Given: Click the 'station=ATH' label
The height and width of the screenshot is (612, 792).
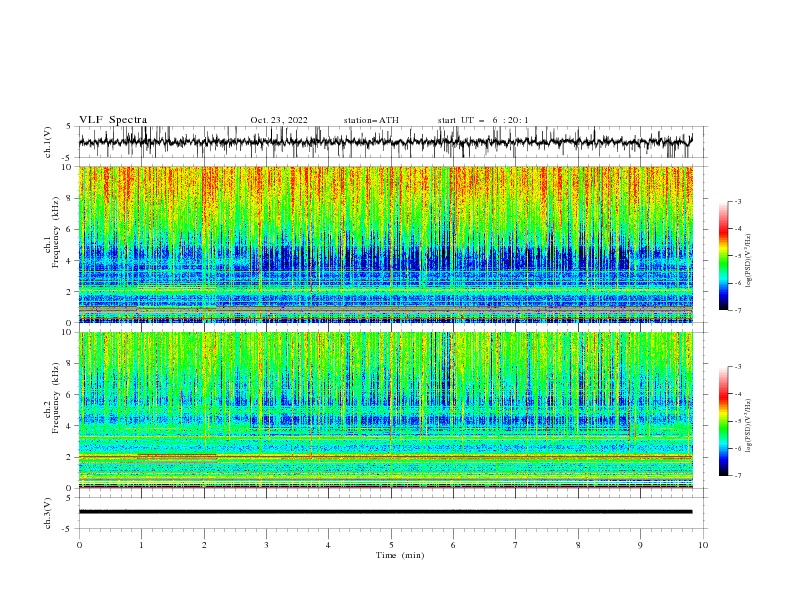Looking at the screenshot, I should pyautogui.click(x=371, y=120).
